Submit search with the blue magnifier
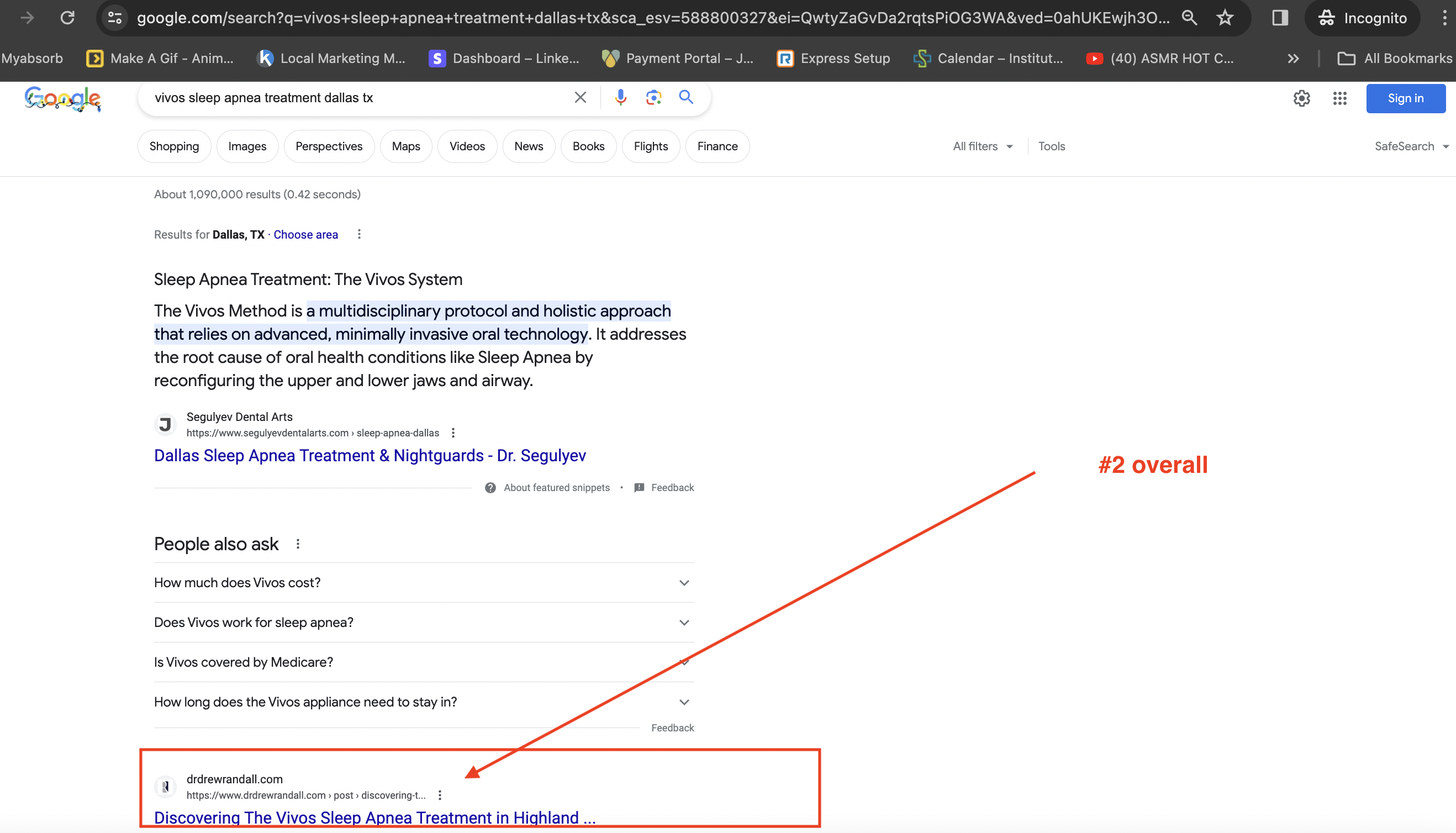Viewport: 1456px width, 833px height. tap(686, 97)
